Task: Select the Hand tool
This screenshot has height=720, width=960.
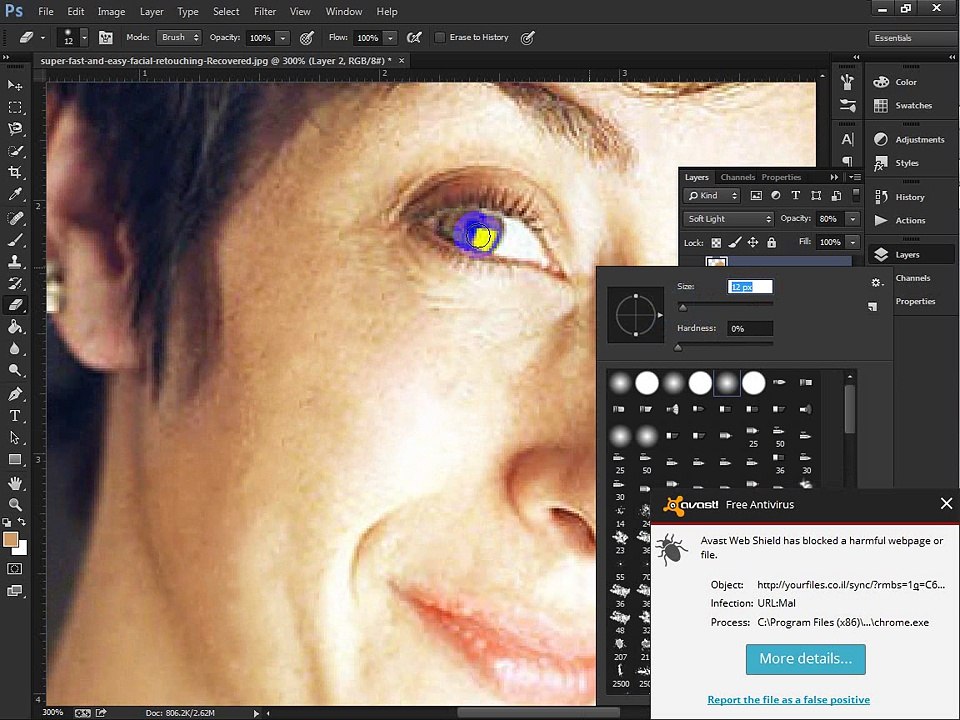Action: coord(15,483)
